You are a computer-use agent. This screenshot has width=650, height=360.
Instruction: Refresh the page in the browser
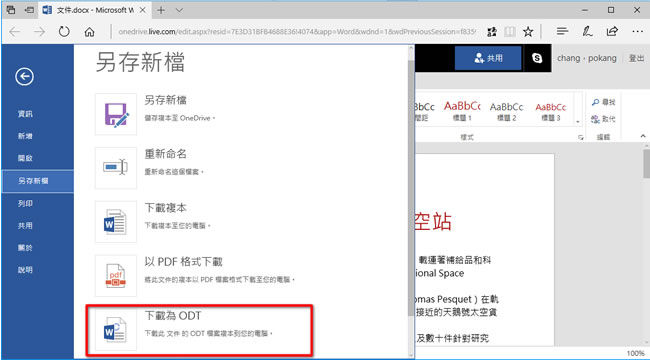point(64,32)
